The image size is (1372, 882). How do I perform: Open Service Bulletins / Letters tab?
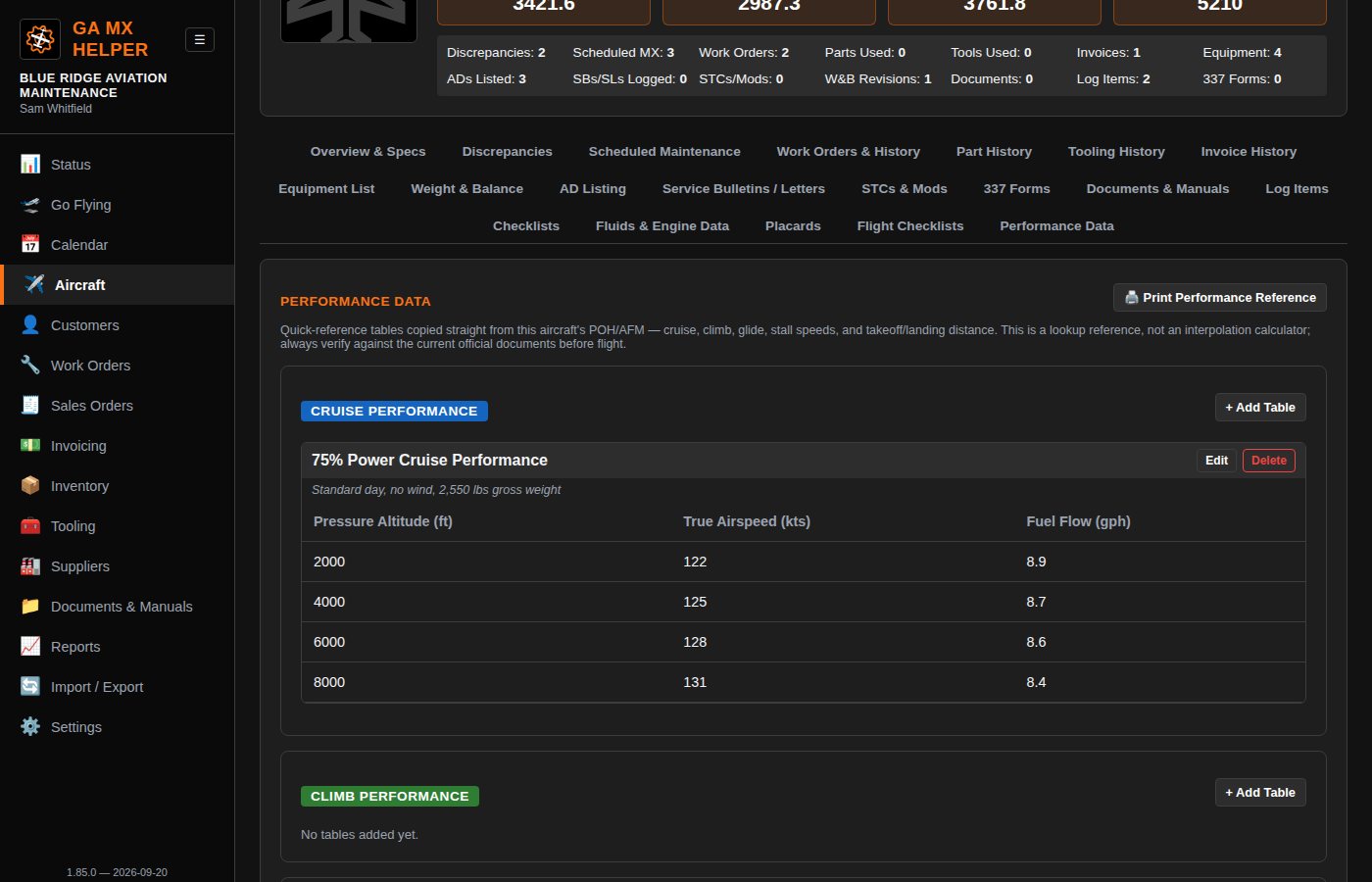click(x=744, y=188)
